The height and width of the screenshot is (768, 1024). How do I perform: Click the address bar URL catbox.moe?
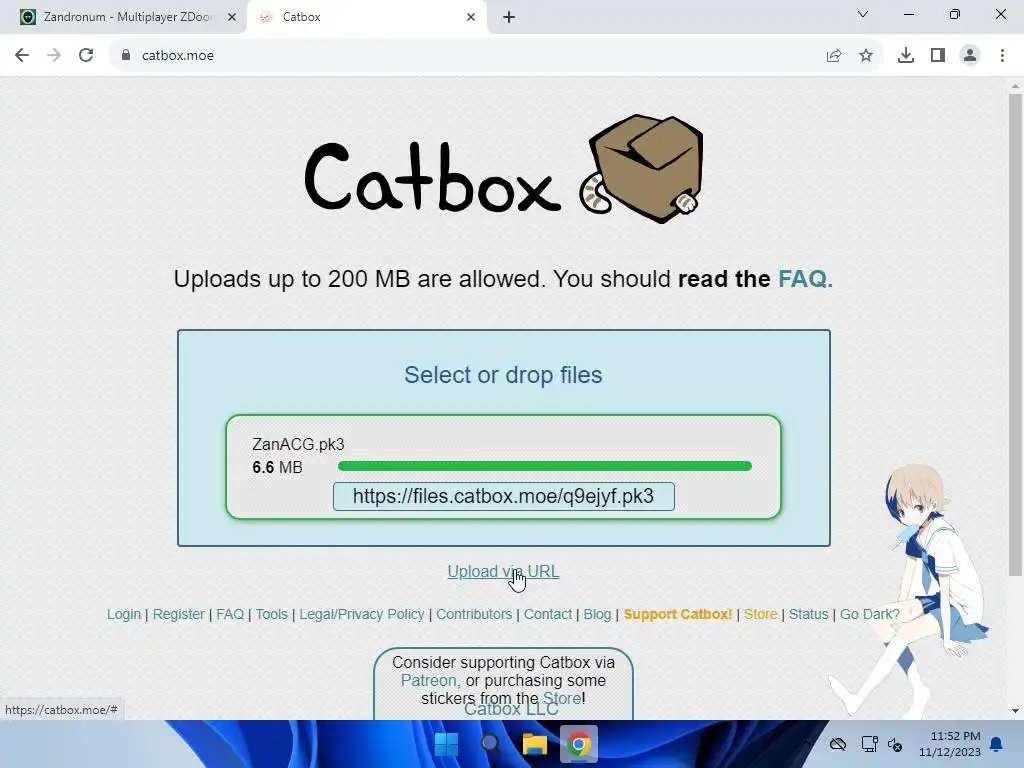pyautogui.click(x=178, y=56)
